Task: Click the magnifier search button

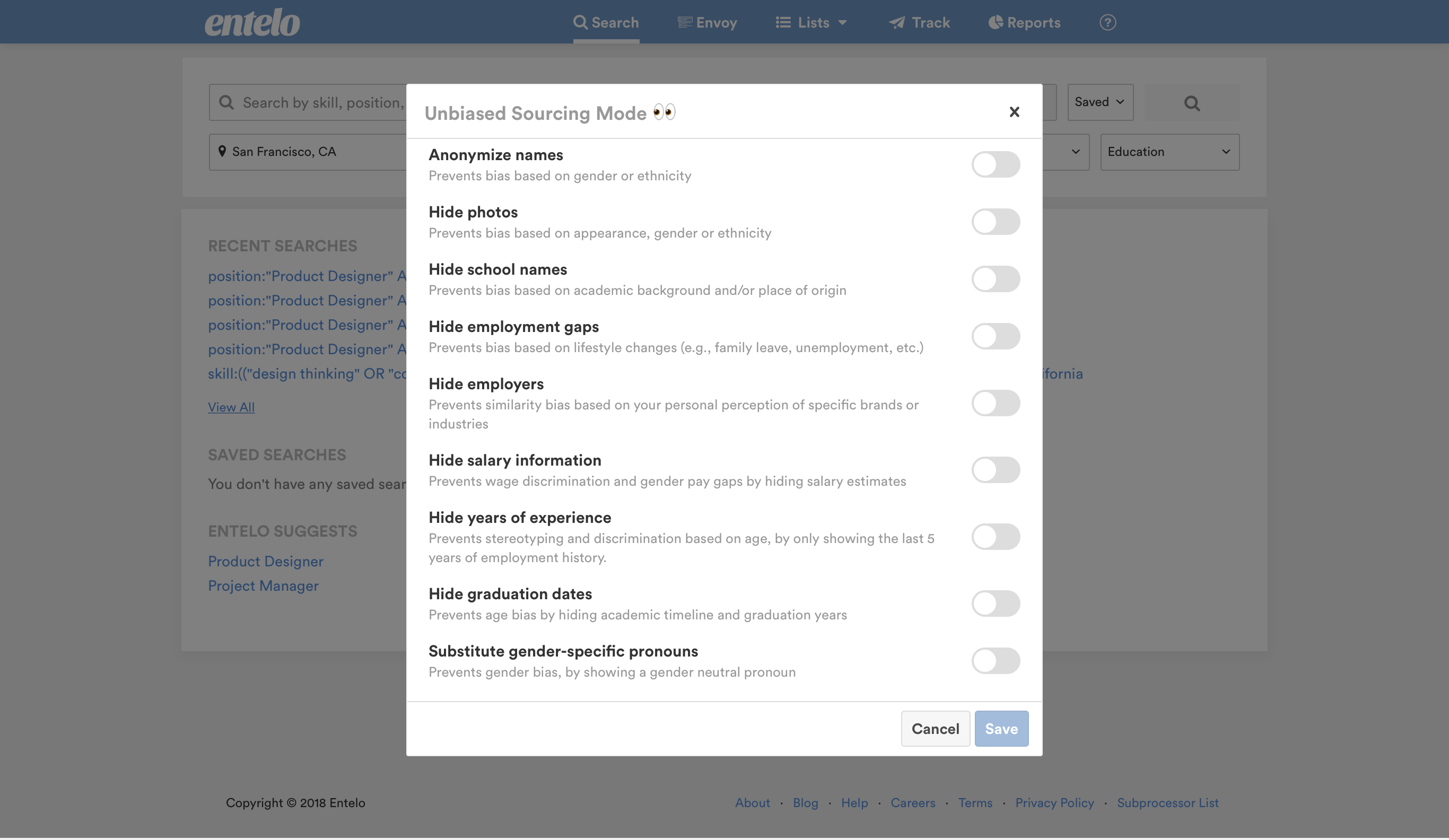Action: (x=1191, y=103)
